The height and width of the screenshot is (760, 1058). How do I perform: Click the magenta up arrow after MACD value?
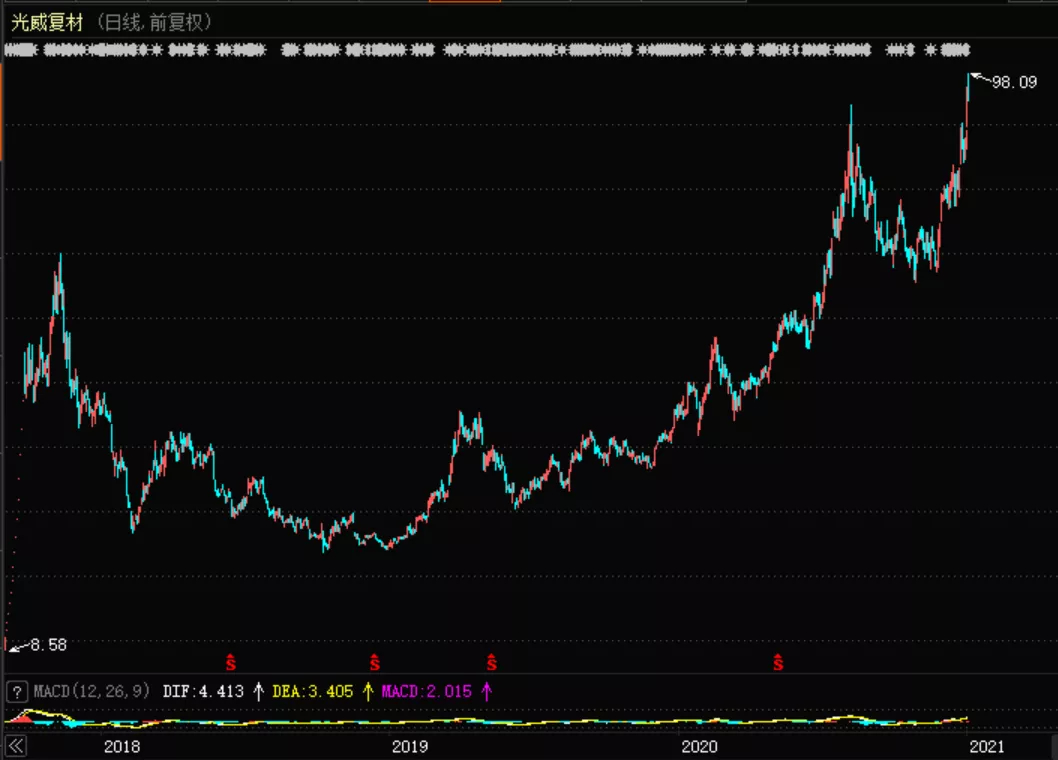pos(487,691)
